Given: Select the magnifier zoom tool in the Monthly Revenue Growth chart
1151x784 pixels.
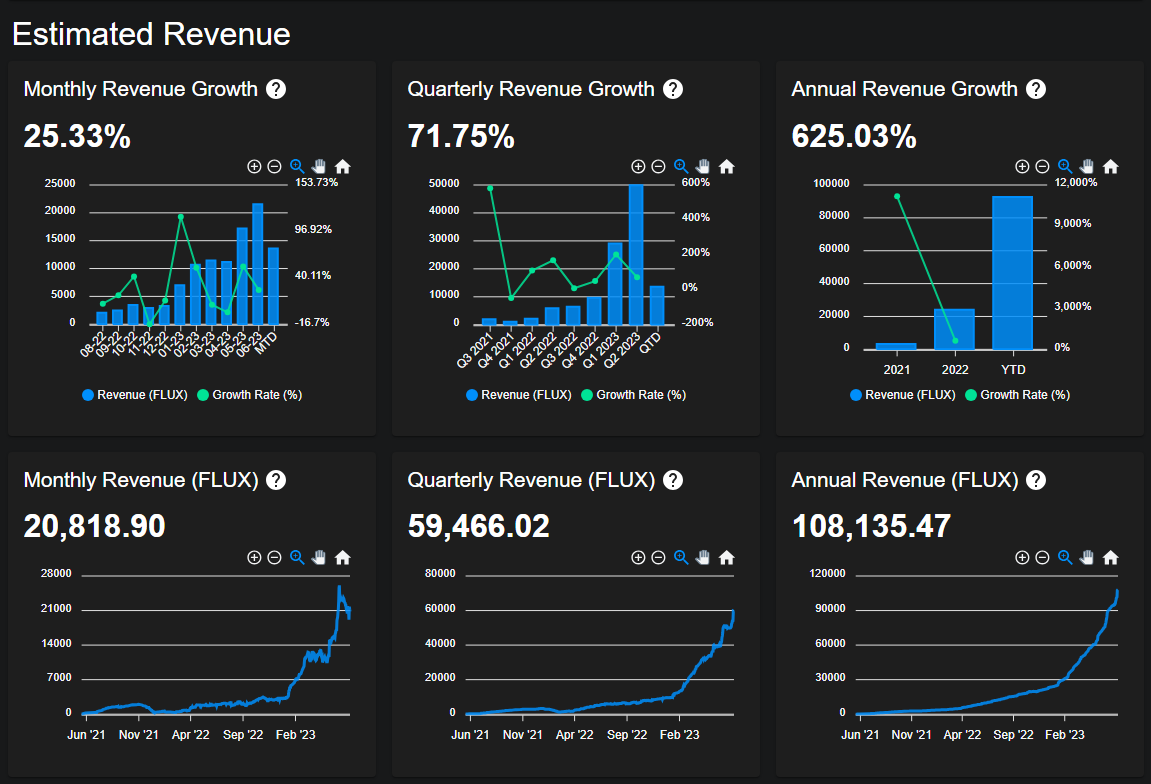Looking at the screenshot, I should 297,167.
